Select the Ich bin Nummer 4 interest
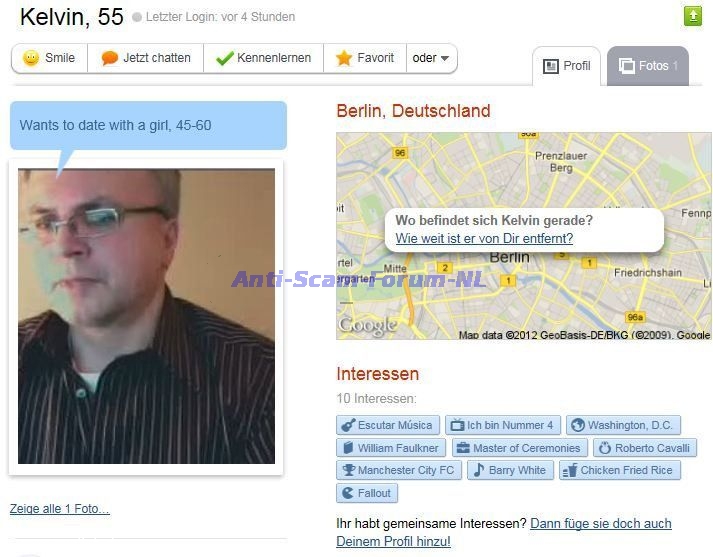 point(503,425)
